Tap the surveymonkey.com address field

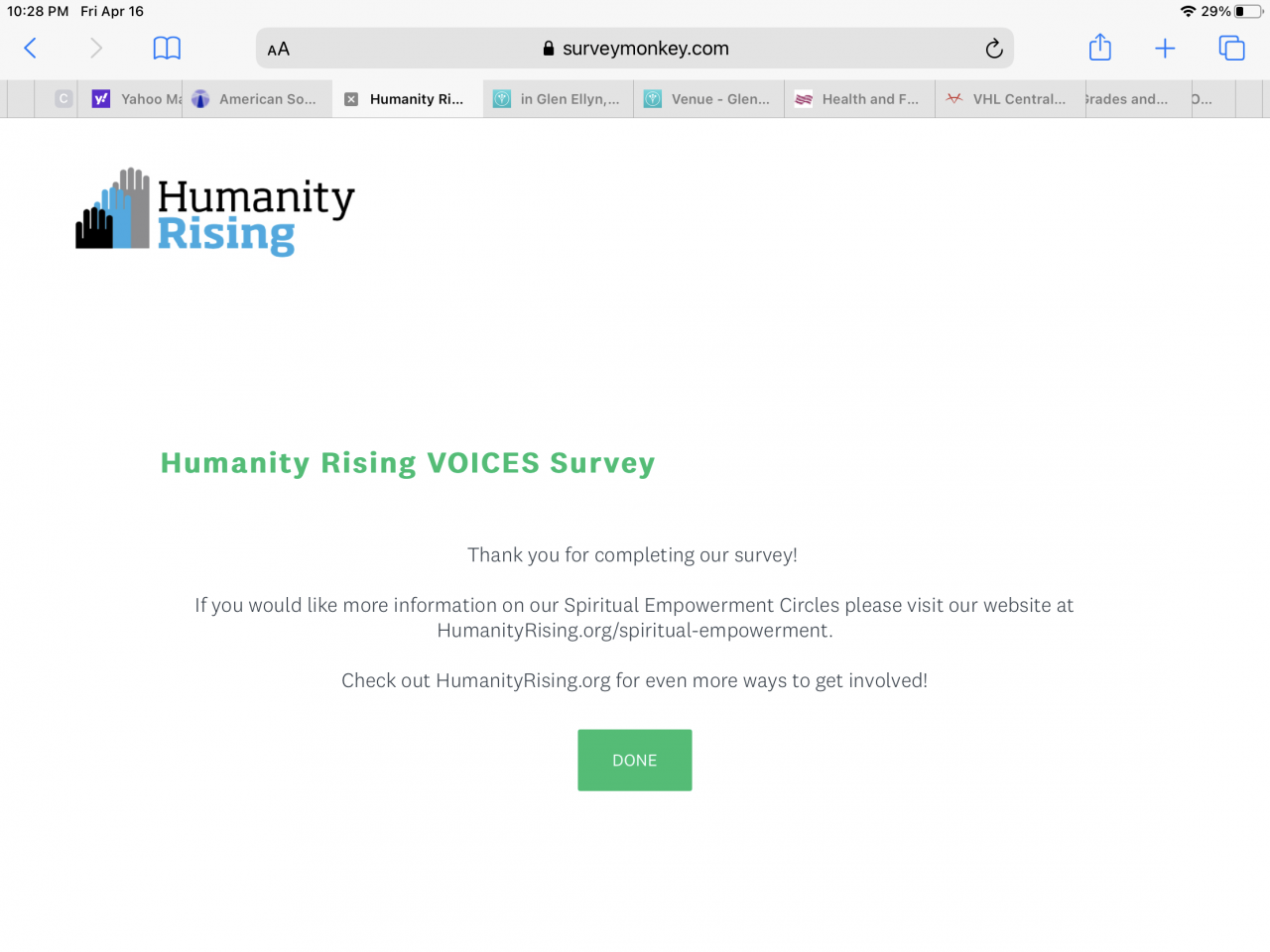point(635,49)
